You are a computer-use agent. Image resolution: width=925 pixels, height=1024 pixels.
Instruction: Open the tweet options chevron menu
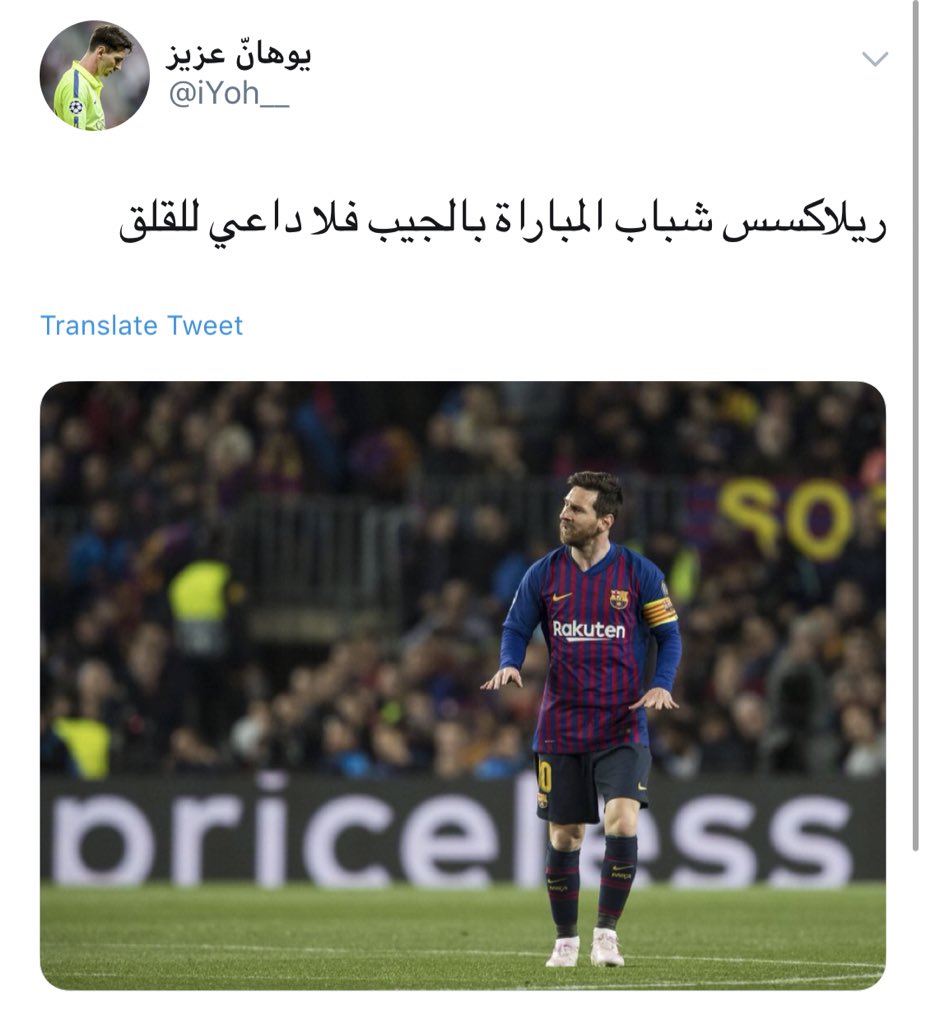click(x=875, y=59)
